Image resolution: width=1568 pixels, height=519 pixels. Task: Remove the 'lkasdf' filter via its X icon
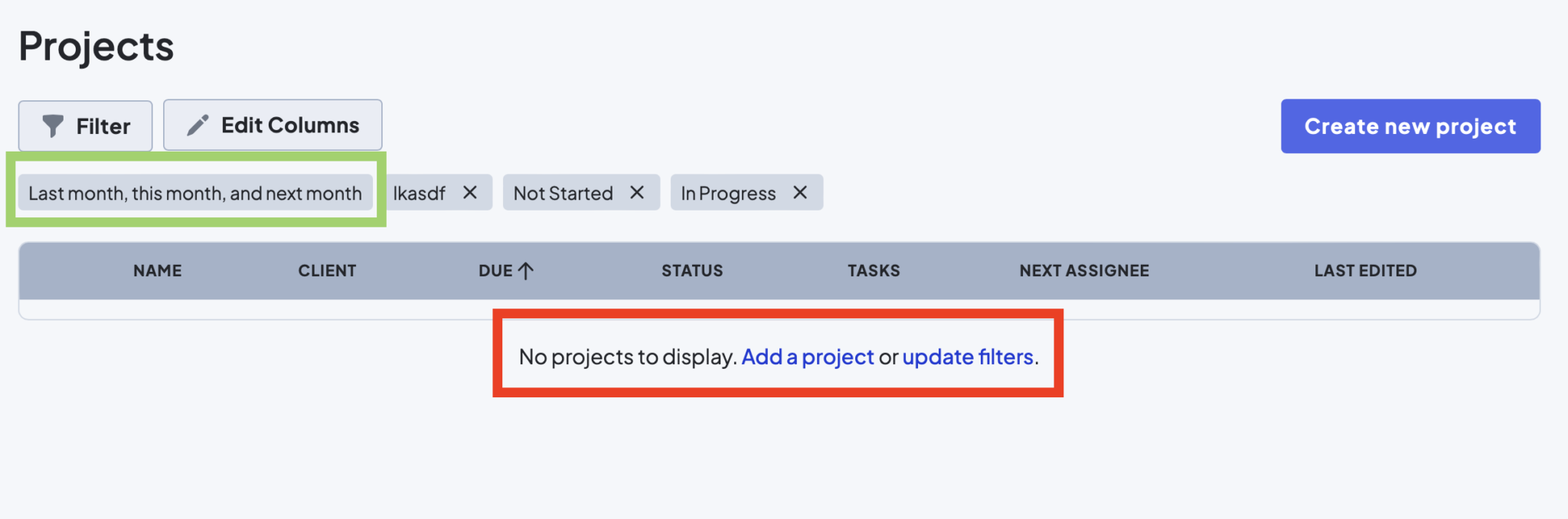[x=471, y=193]
